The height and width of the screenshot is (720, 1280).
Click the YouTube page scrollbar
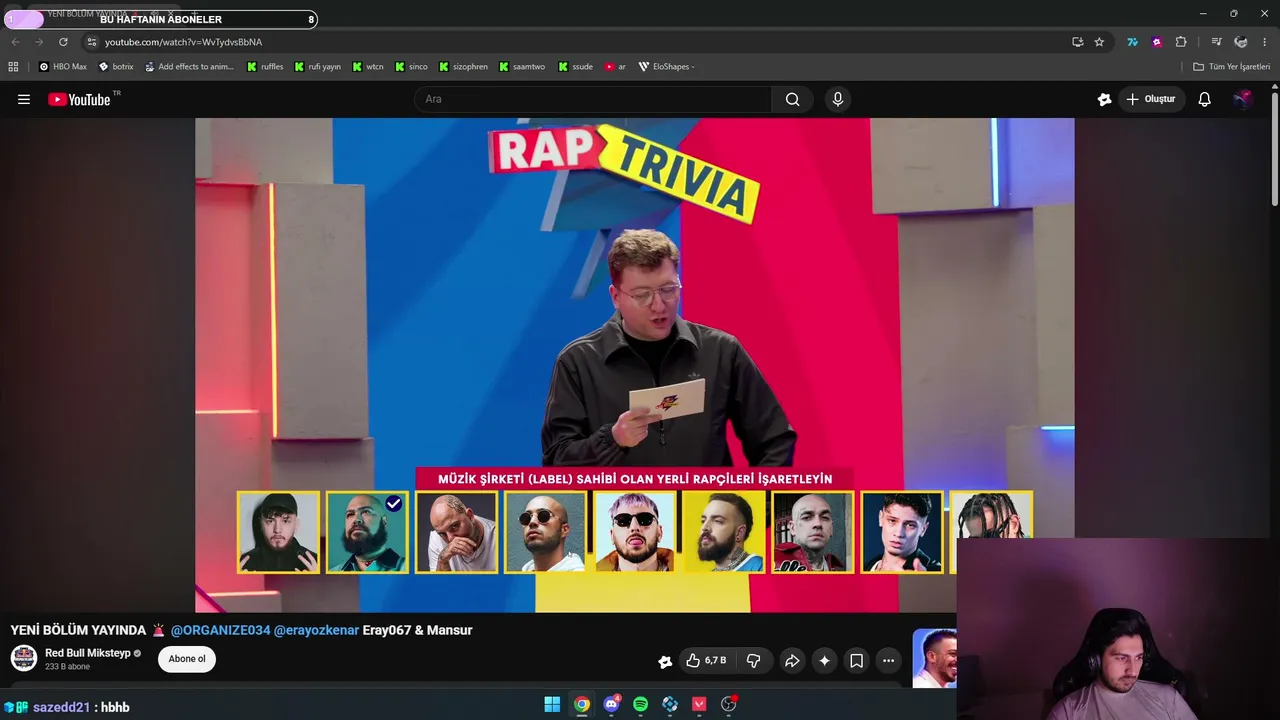[x=1275, y=149]
